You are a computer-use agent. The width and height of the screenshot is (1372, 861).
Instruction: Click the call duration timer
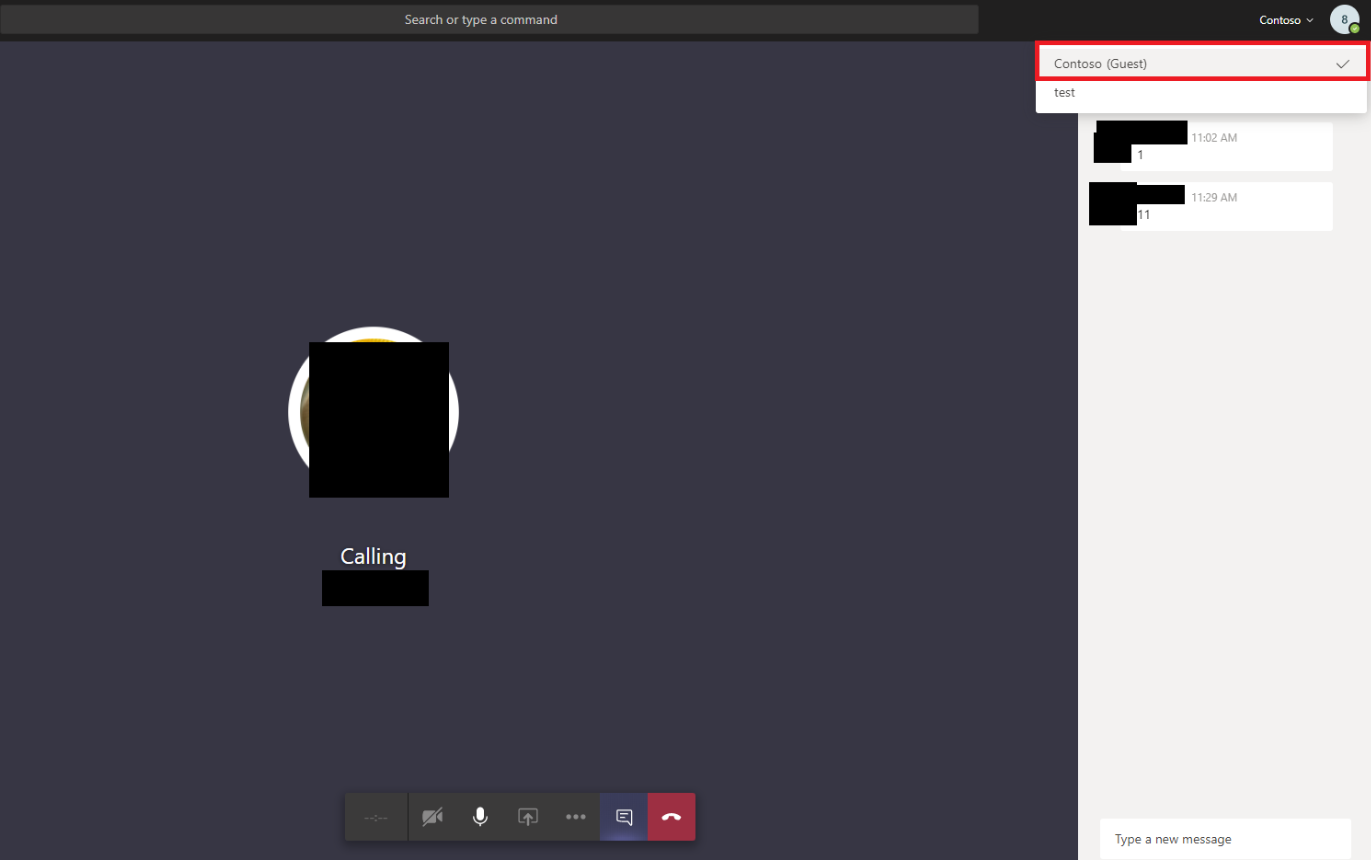[x=376, y=817]
